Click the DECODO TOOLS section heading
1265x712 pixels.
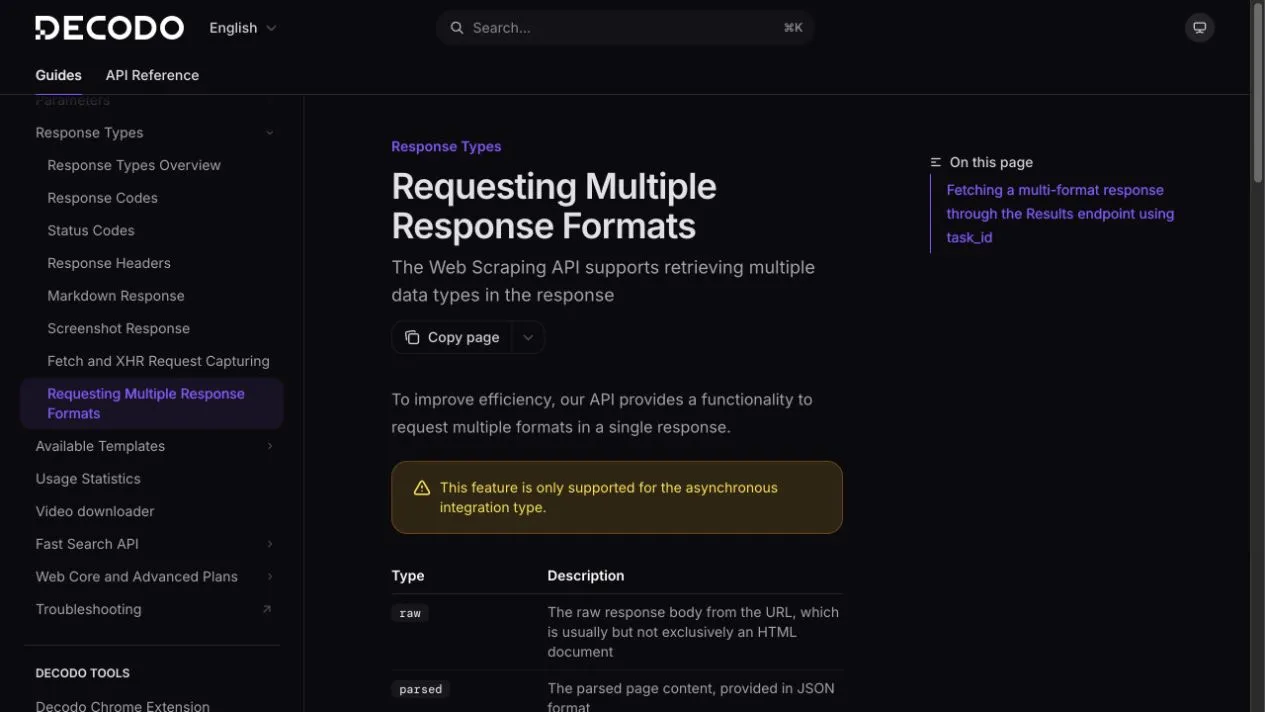pos(83,673)
